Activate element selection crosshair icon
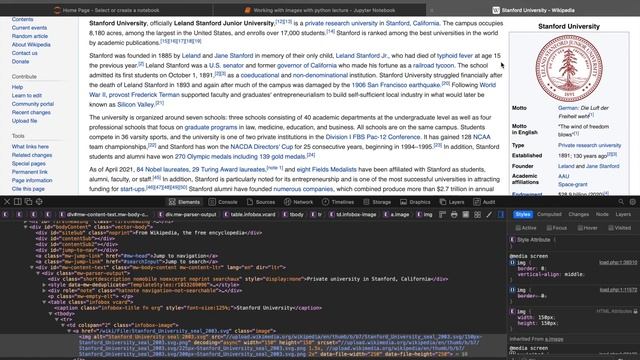This screenshot has height=360, width=640. (39, 202)
